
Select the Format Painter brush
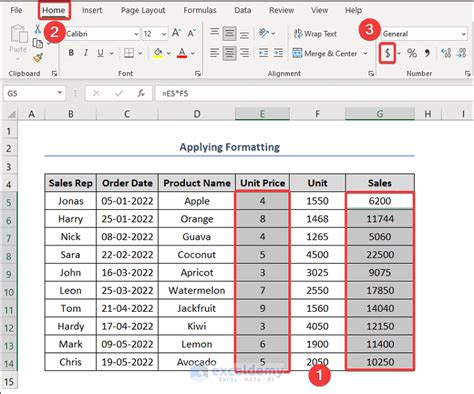38,58
